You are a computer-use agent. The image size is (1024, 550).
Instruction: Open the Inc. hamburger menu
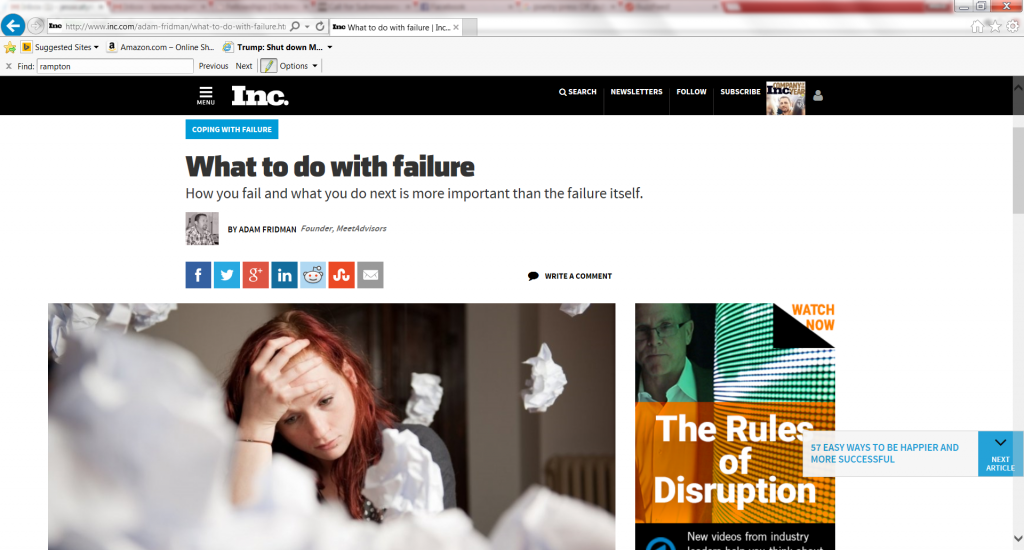[x=206, y=95]
